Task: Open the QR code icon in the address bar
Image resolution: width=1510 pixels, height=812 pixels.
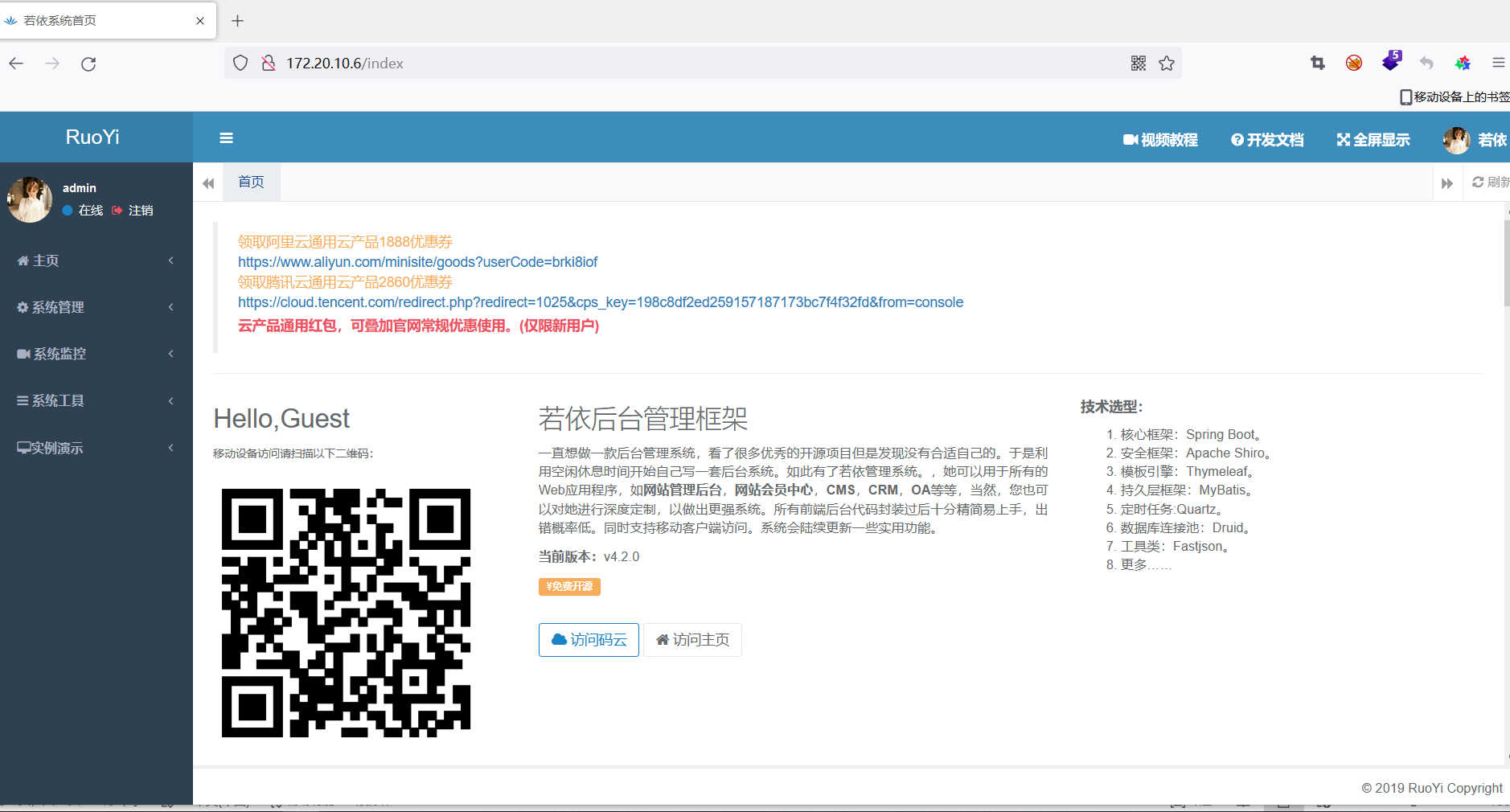Action: [1139, 64]
